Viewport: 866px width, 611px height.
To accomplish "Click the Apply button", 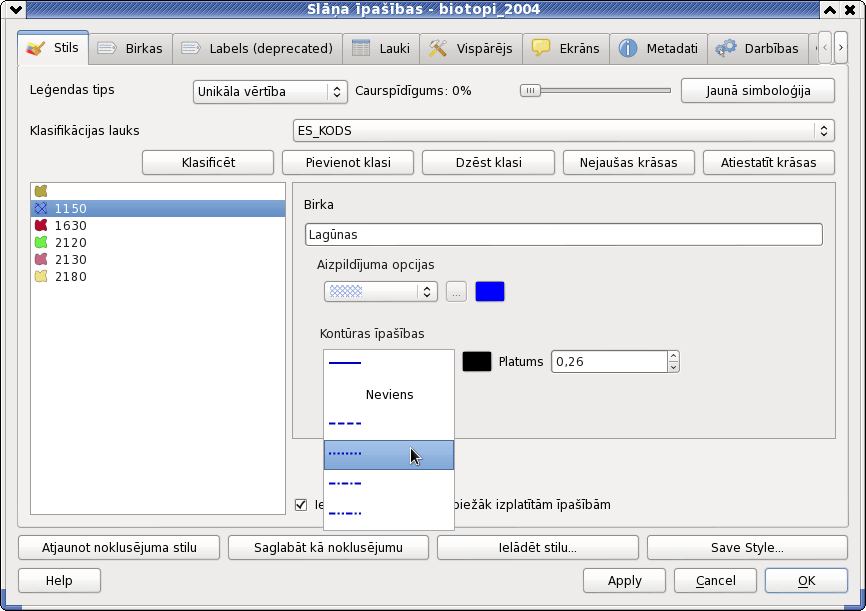I will click(x=625, y=581).
